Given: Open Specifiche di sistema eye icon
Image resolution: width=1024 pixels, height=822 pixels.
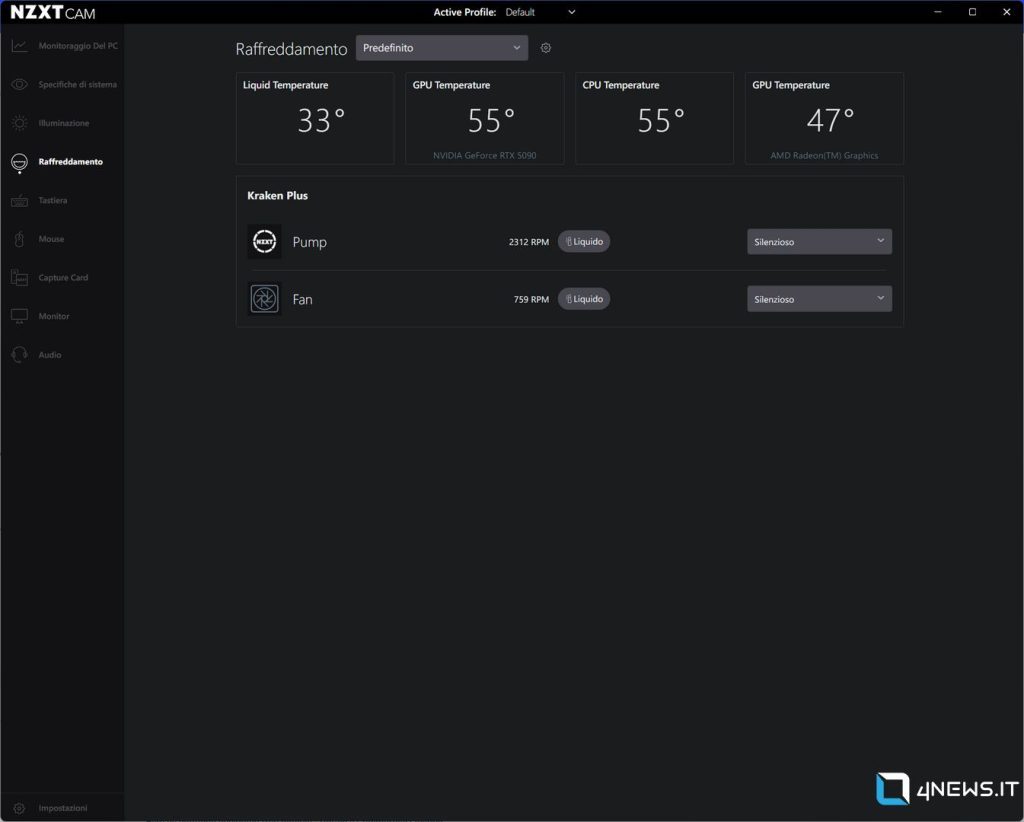Looking at the screenshot, I should (x=19, y=85).
